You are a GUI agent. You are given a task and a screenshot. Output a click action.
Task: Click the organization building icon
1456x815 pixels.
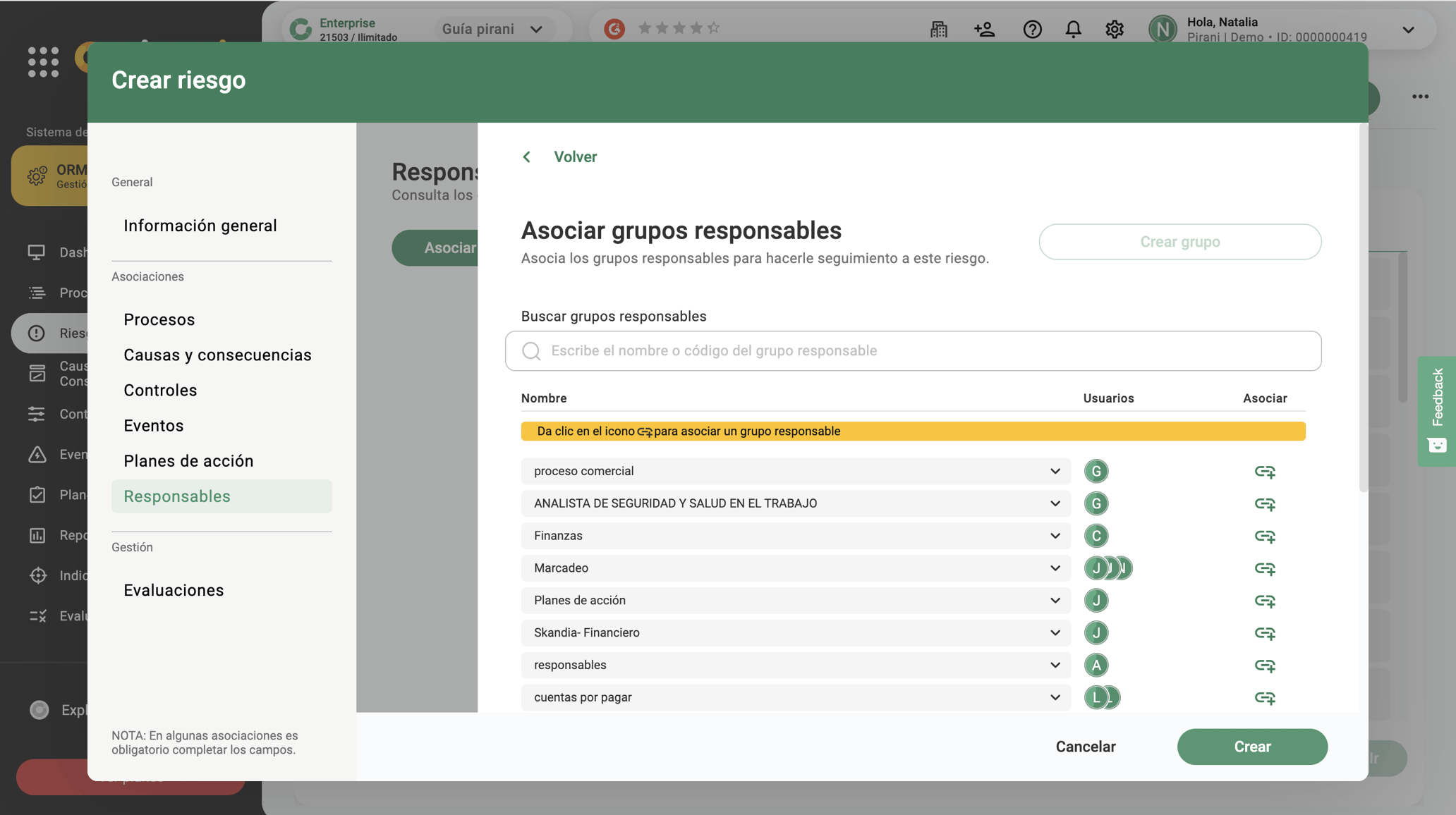tap(939, 29)
